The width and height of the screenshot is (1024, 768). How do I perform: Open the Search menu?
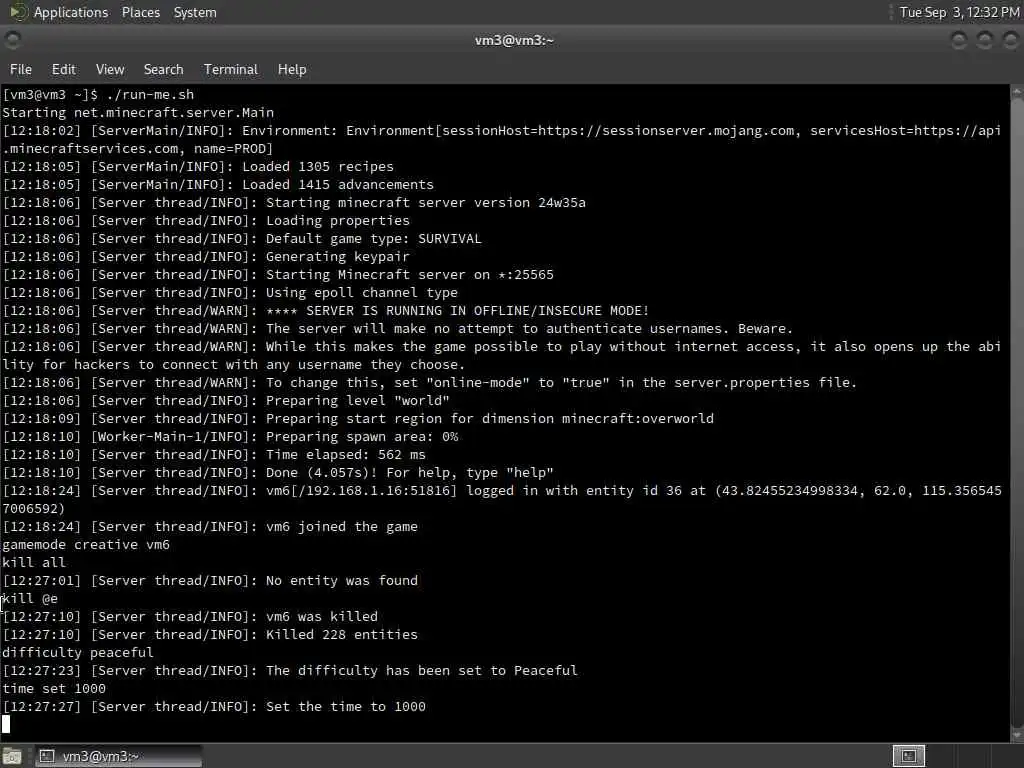click(x=163, y=69)
